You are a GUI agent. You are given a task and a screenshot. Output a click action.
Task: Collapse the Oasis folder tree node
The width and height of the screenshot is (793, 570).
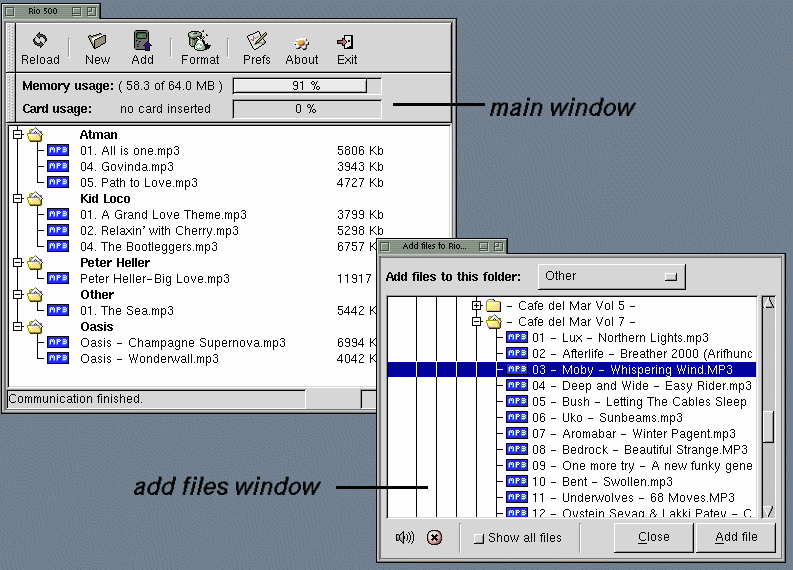click(x=18, y=327)
